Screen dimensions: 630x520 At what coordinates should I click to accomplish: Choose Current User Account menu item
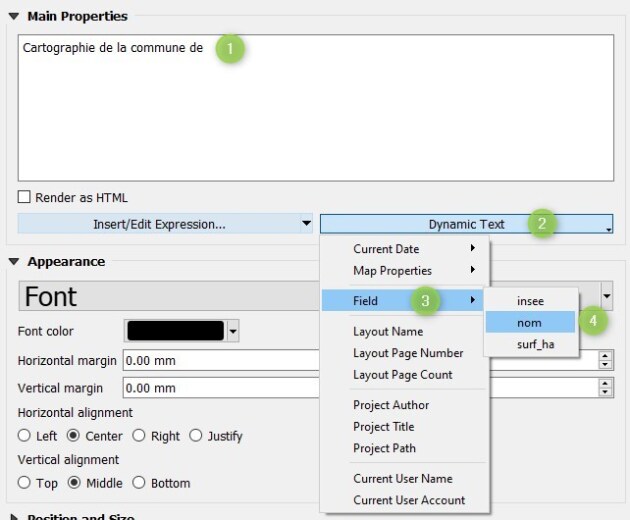[x=405, y=500]
